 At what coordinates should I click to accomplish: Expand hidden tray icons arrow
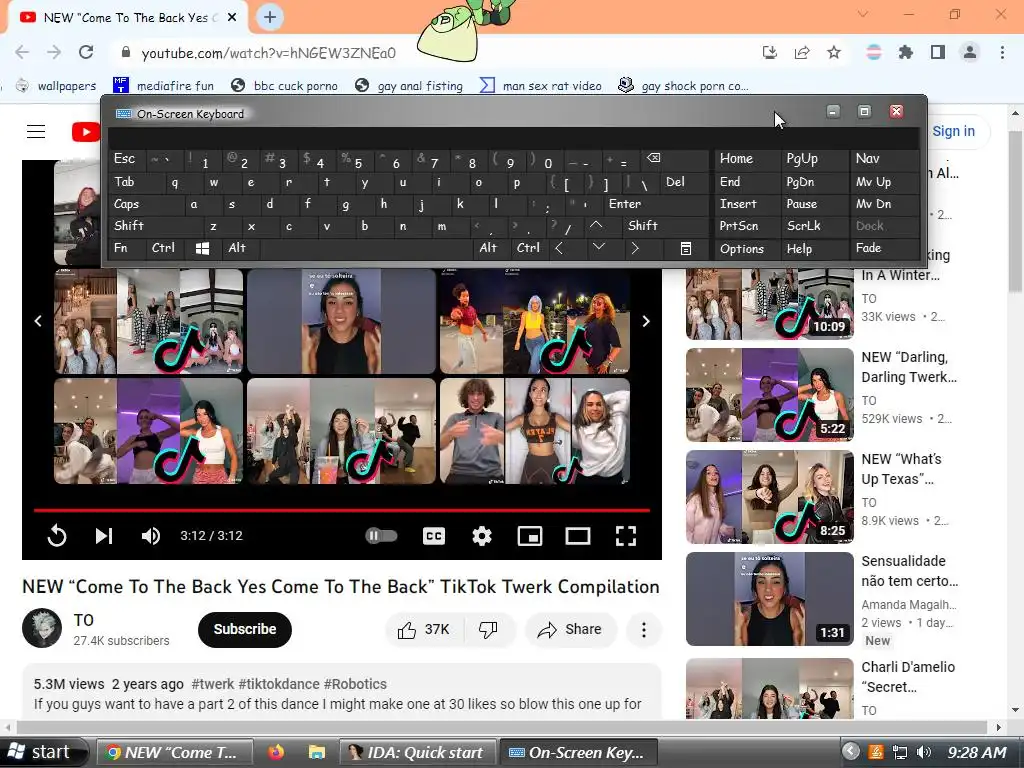point(850,752)
